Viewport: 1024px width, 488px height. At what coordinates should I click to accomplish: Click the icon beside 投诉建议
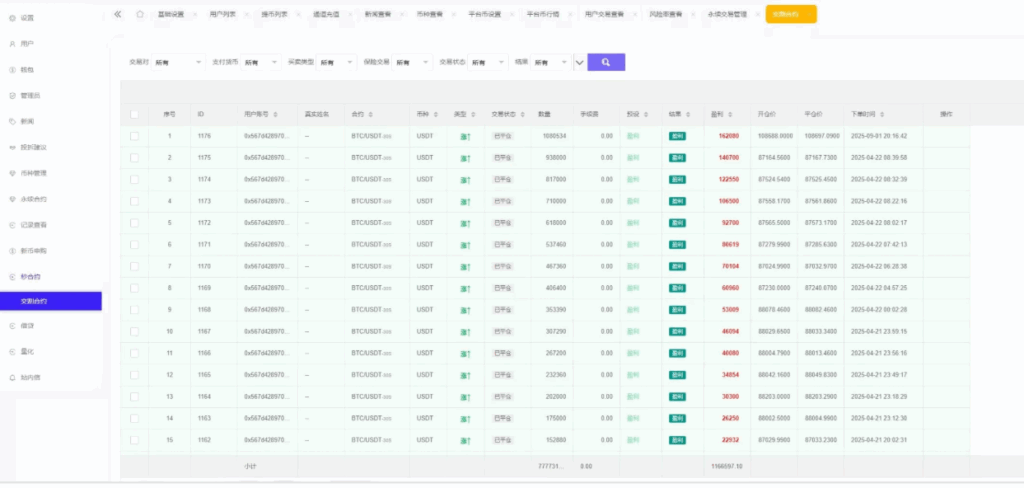pos(12,148)
